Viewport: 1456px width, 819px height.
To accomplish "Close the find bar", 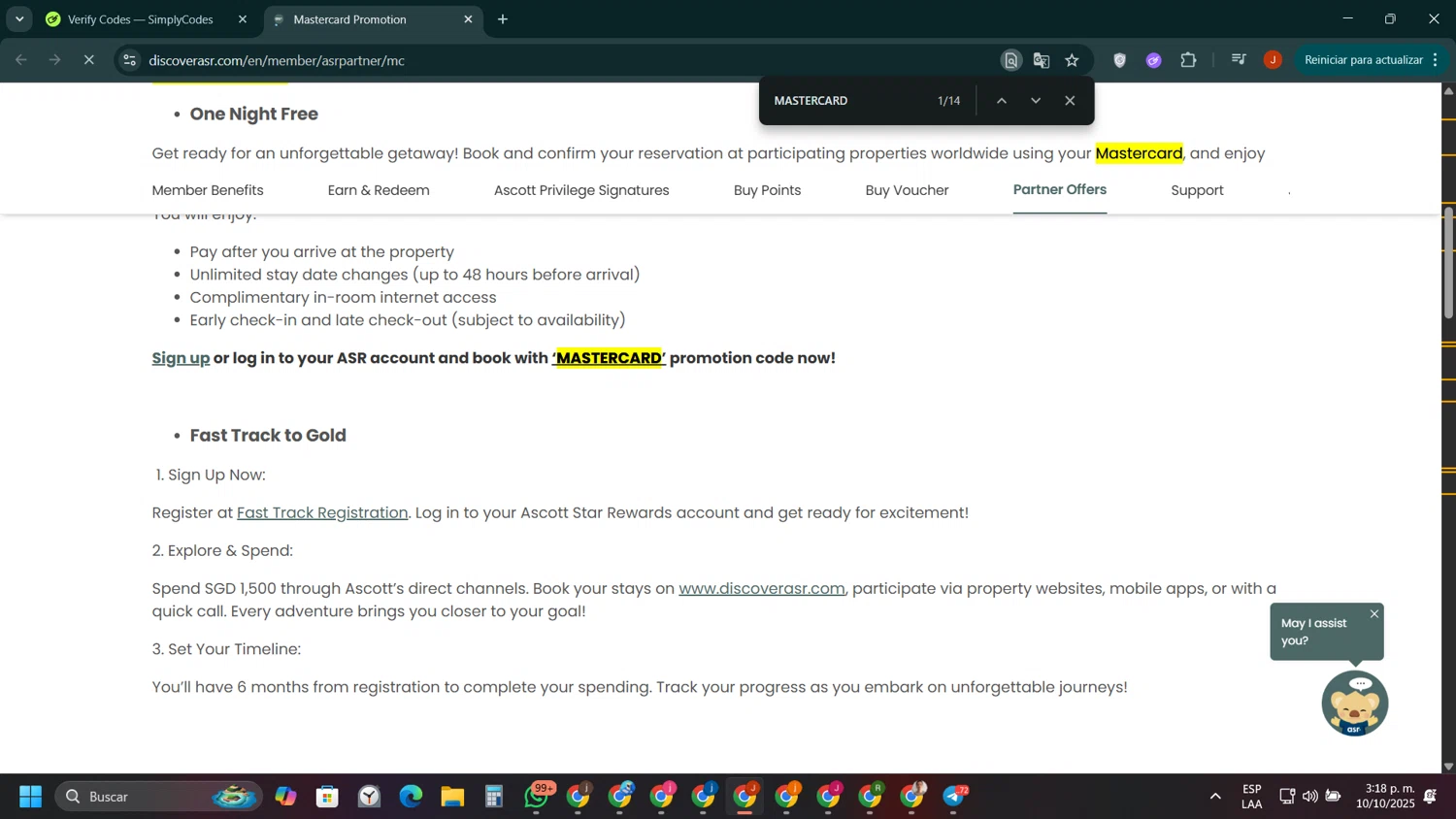I will [1070, 101].
